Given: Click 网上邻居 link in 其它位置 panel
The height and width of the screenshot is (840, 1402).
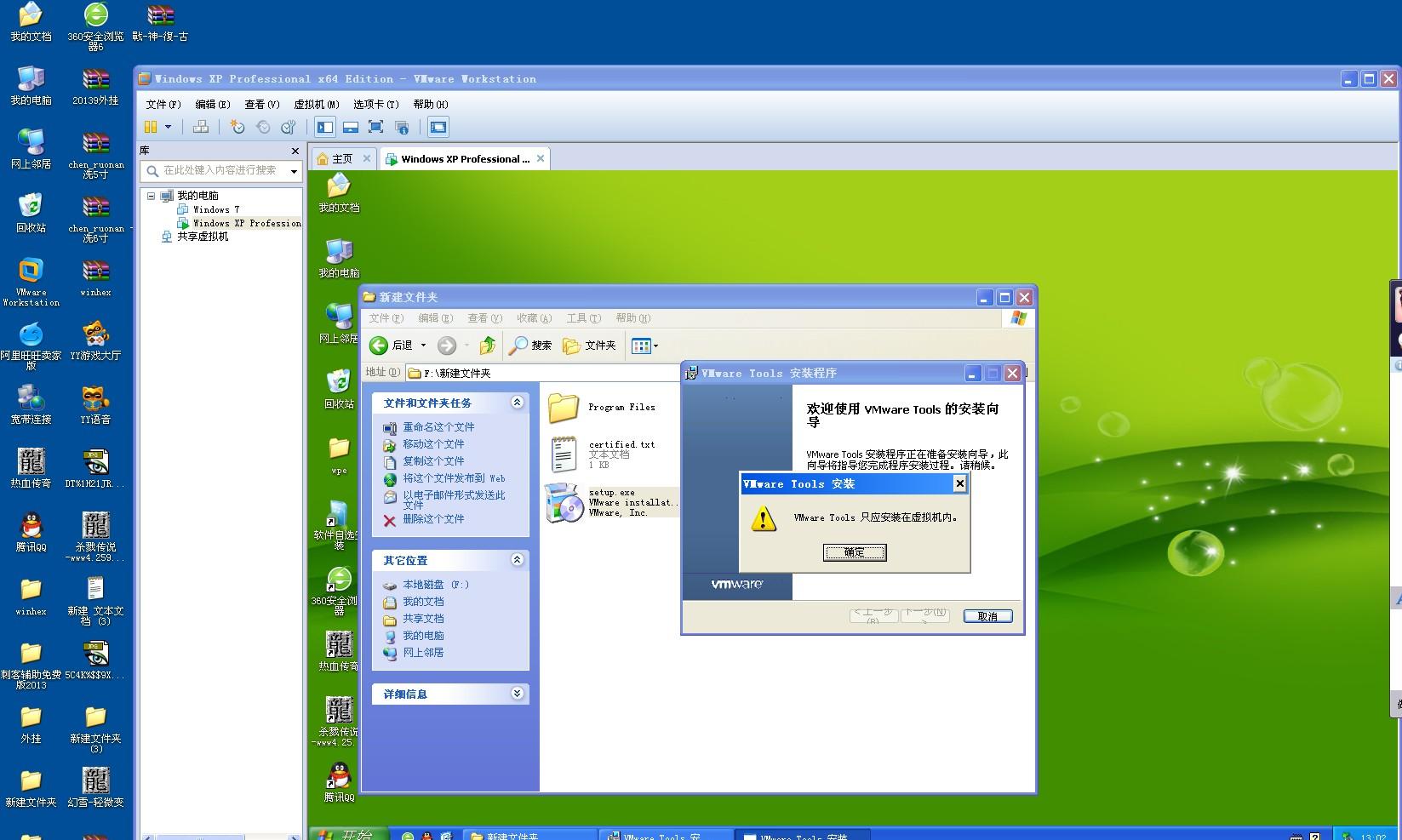Looking at the screenshot, I should (x=423, y=653).
